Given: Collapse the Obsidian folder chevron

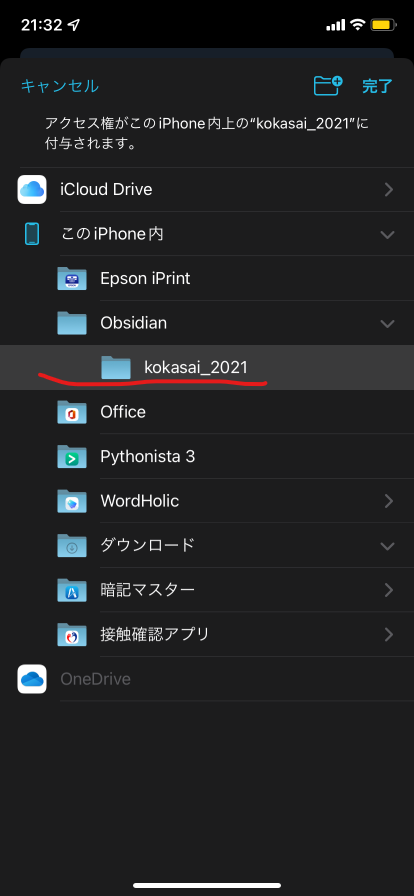Looking at the screenshot, I should coord(388,324).
